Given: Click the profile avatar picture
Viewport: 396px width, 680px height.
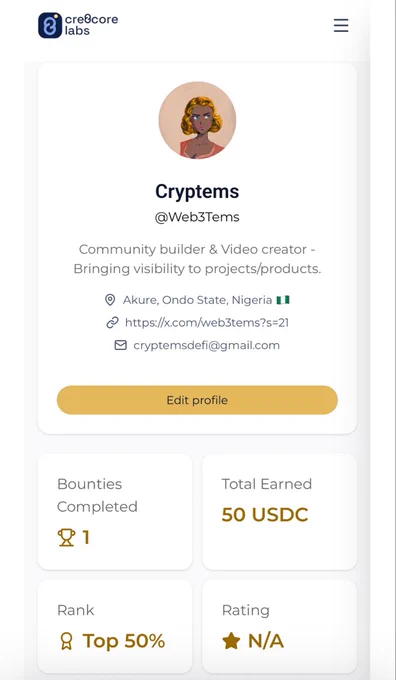Looking at the screenshot, I should click(x=197, y=120).
